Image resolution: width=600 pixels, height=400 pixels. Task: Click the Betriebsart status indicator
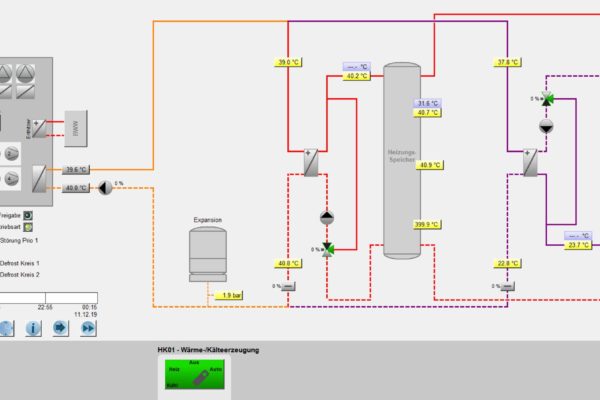[x=28, y=227]
